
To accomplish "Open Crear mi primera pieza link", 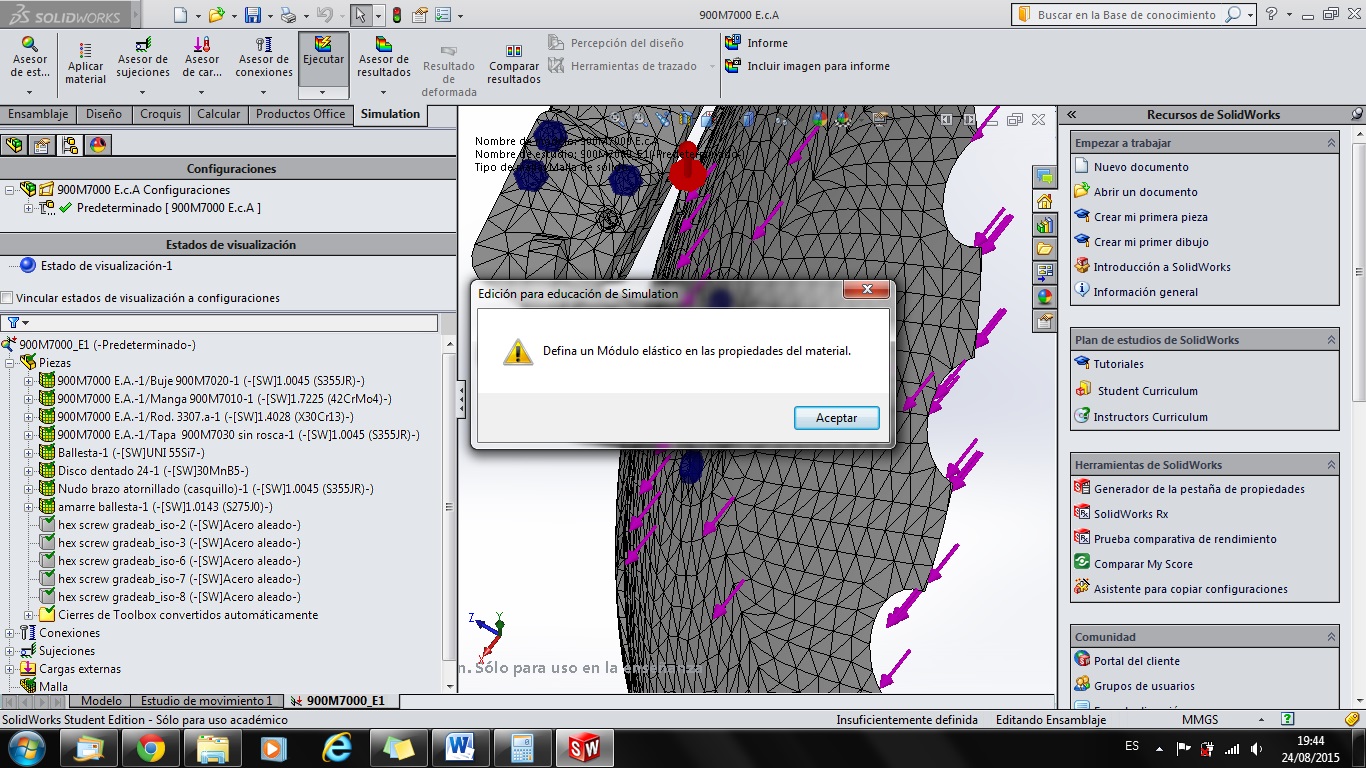I will pos(1151,217).
